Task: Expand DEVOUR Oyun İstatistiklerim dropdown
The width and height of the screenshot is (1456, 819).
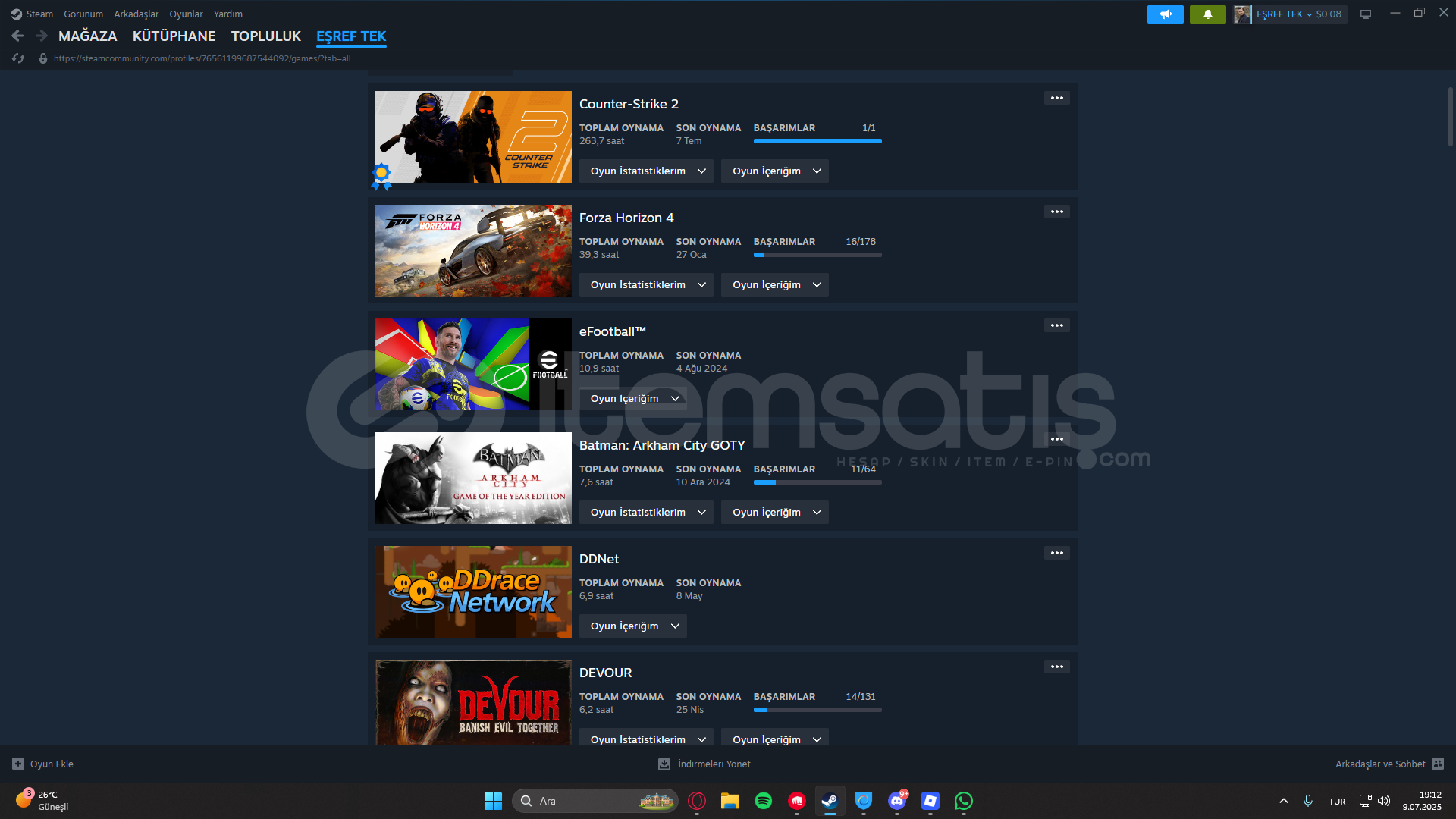Action: tap(647, 738)
